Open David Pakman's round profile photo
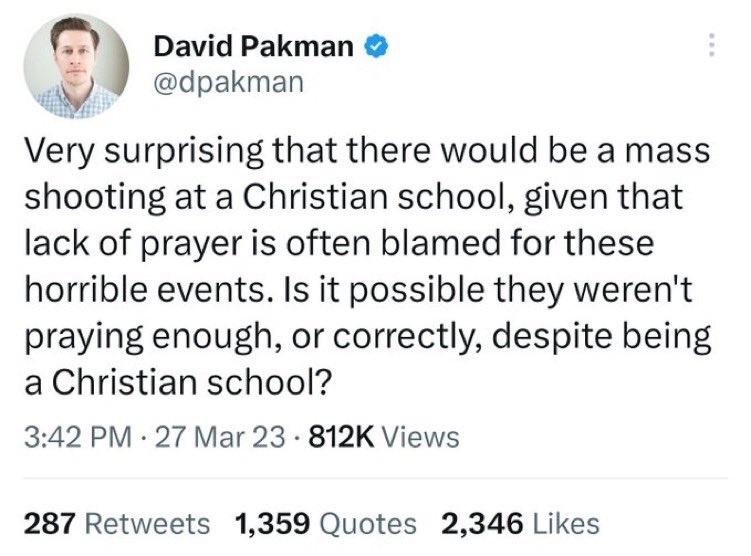Viewport: 751px width, 556px height. click(76, 66)
